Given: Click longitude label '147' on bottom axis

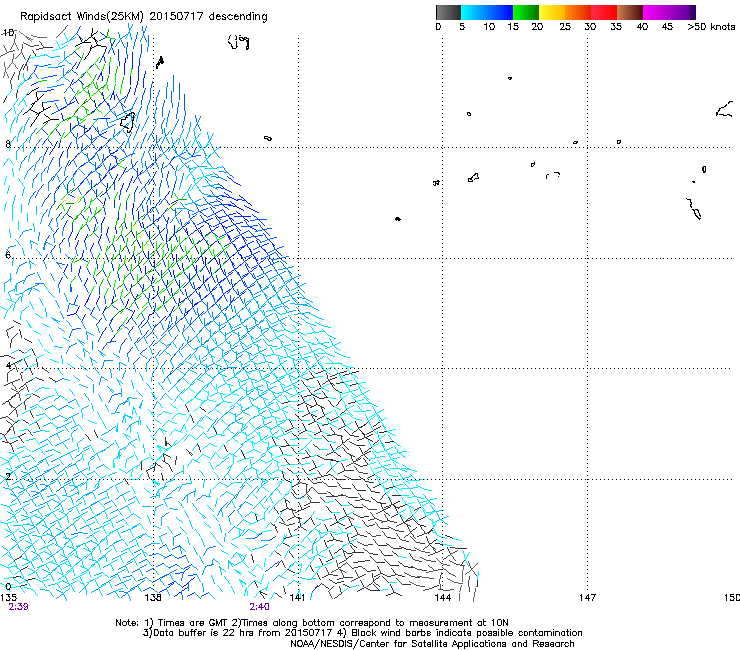Looking at the screenshot, I should 588,597.
